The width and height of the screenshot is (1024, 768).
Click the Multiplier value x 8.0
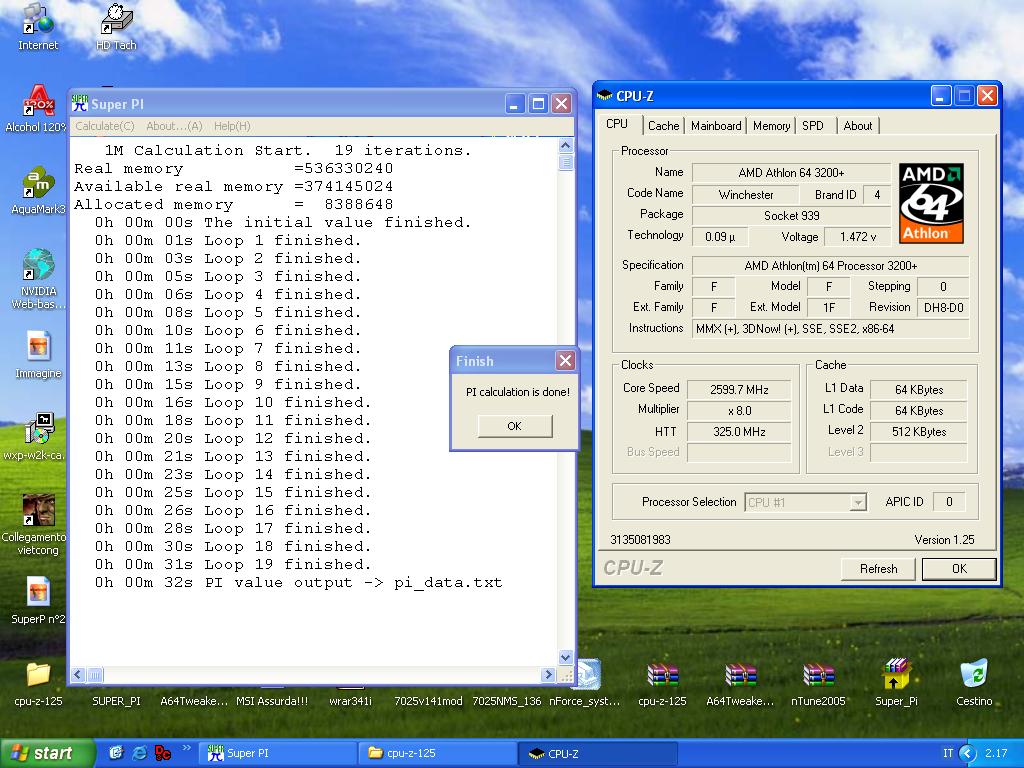tap(739, 411)
